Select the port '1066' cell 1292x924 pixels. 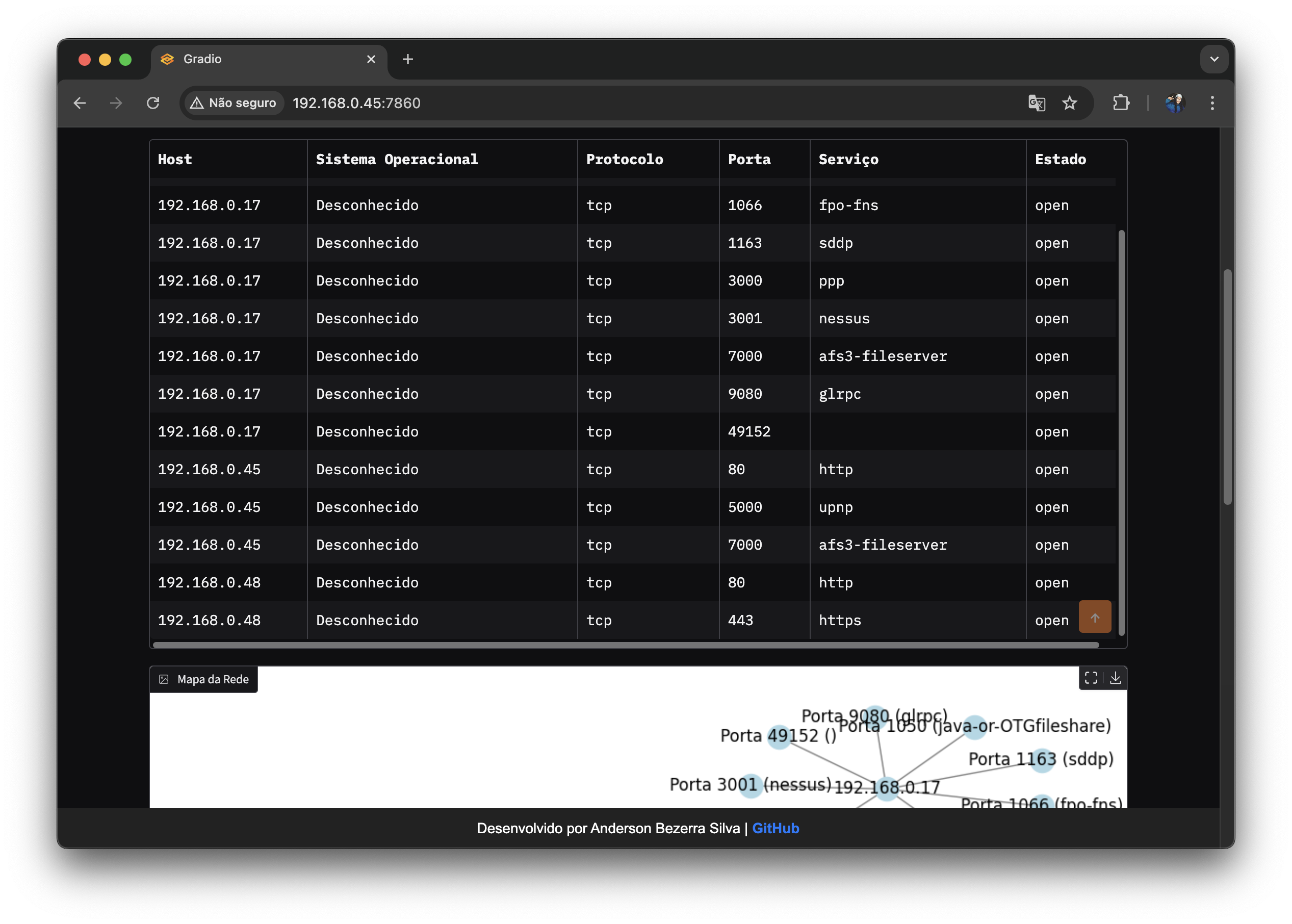tap(765, 206)
